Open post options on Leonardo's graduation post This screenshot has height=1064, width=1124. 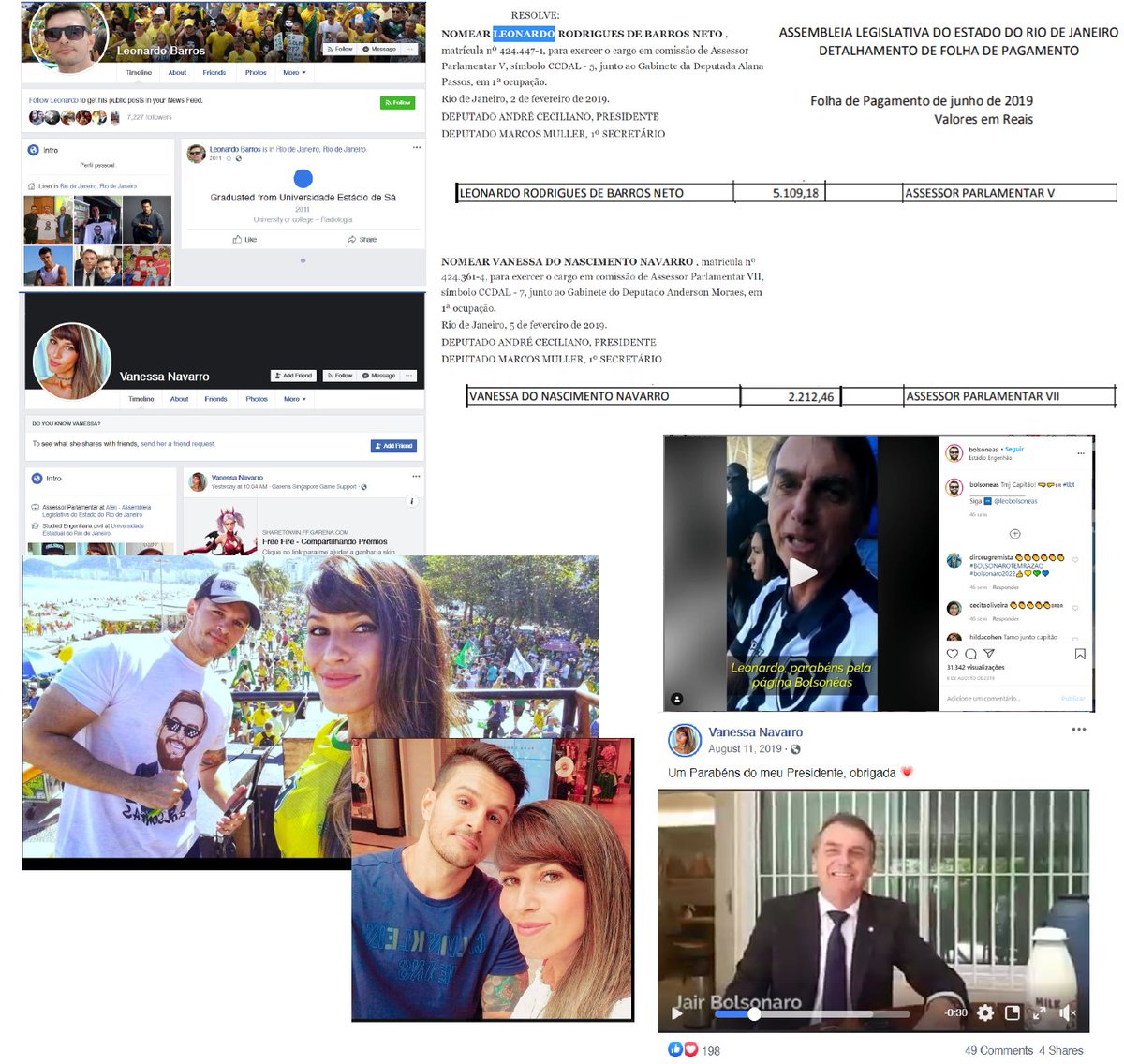point(417,148)
